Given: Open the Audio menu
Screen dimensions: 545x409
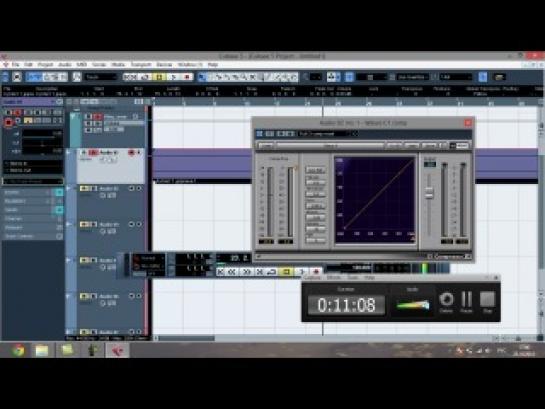Looking at the screenshot, I should [65, 65].
